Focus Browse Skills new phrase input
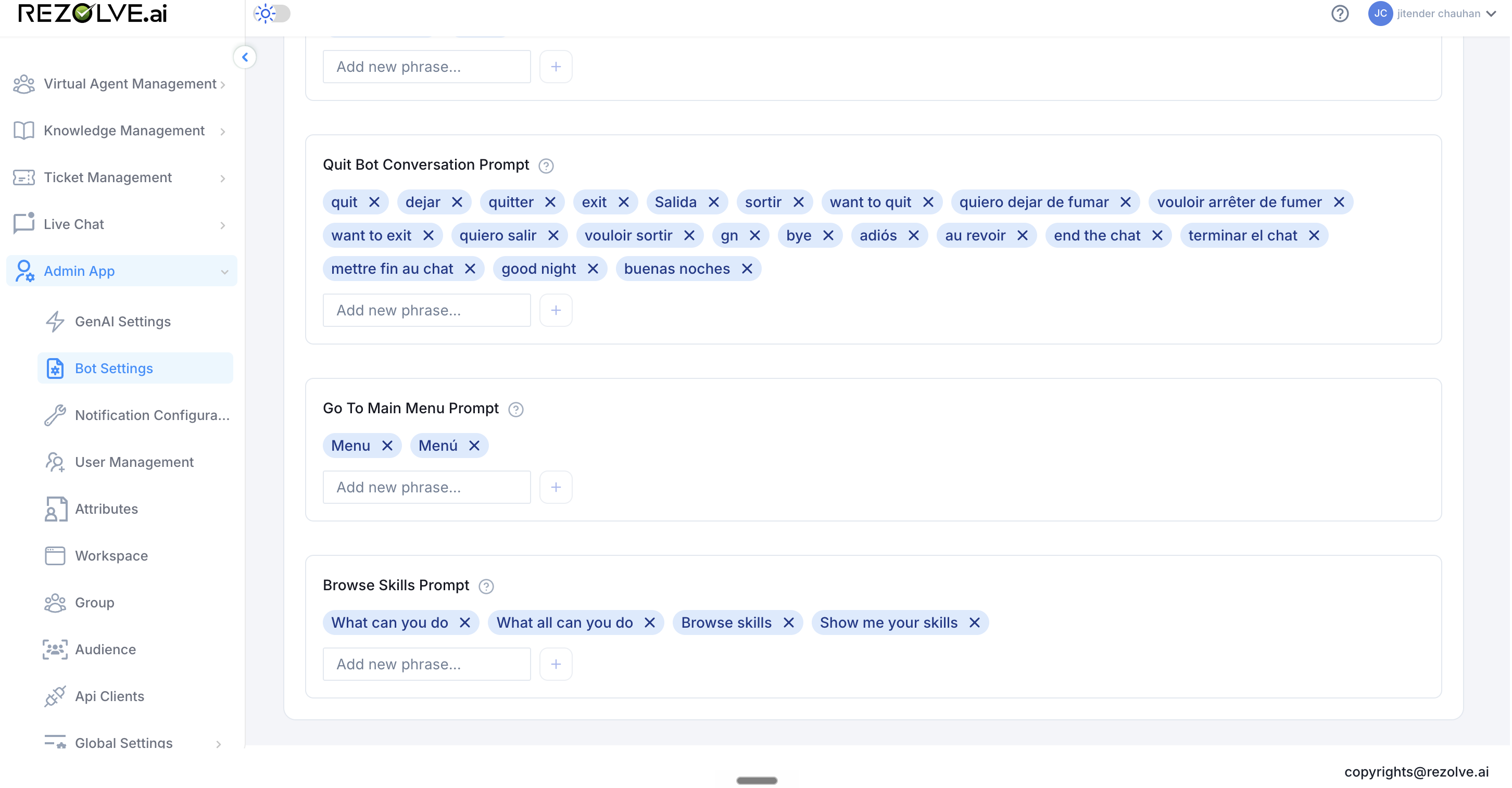 click(x=427, y=665)
